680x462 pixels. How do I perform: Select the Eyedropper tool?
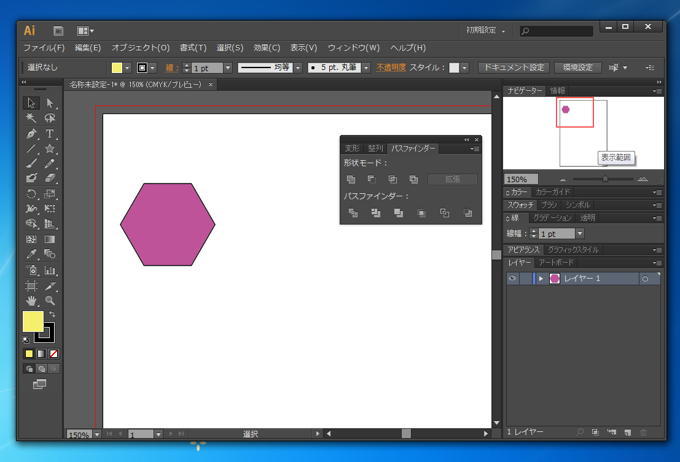[31, 254]
